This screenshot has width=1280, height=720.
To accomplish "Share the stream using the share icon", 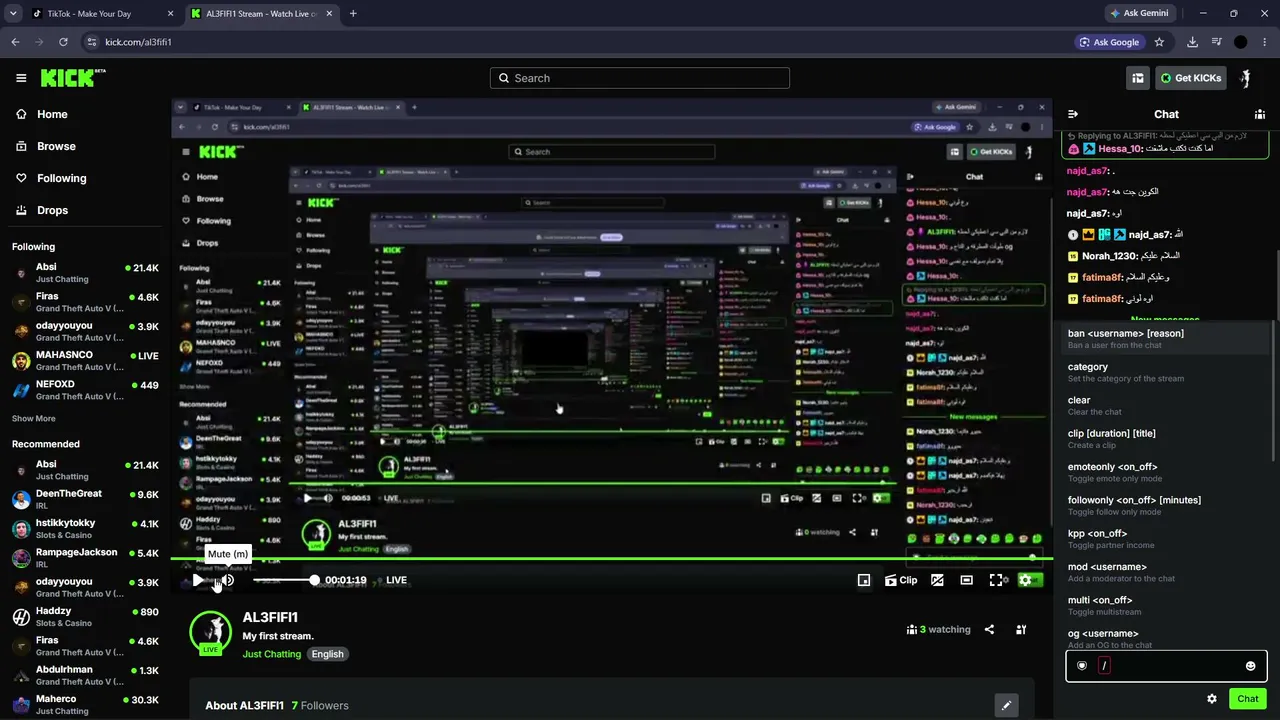I will click(989, 630).
